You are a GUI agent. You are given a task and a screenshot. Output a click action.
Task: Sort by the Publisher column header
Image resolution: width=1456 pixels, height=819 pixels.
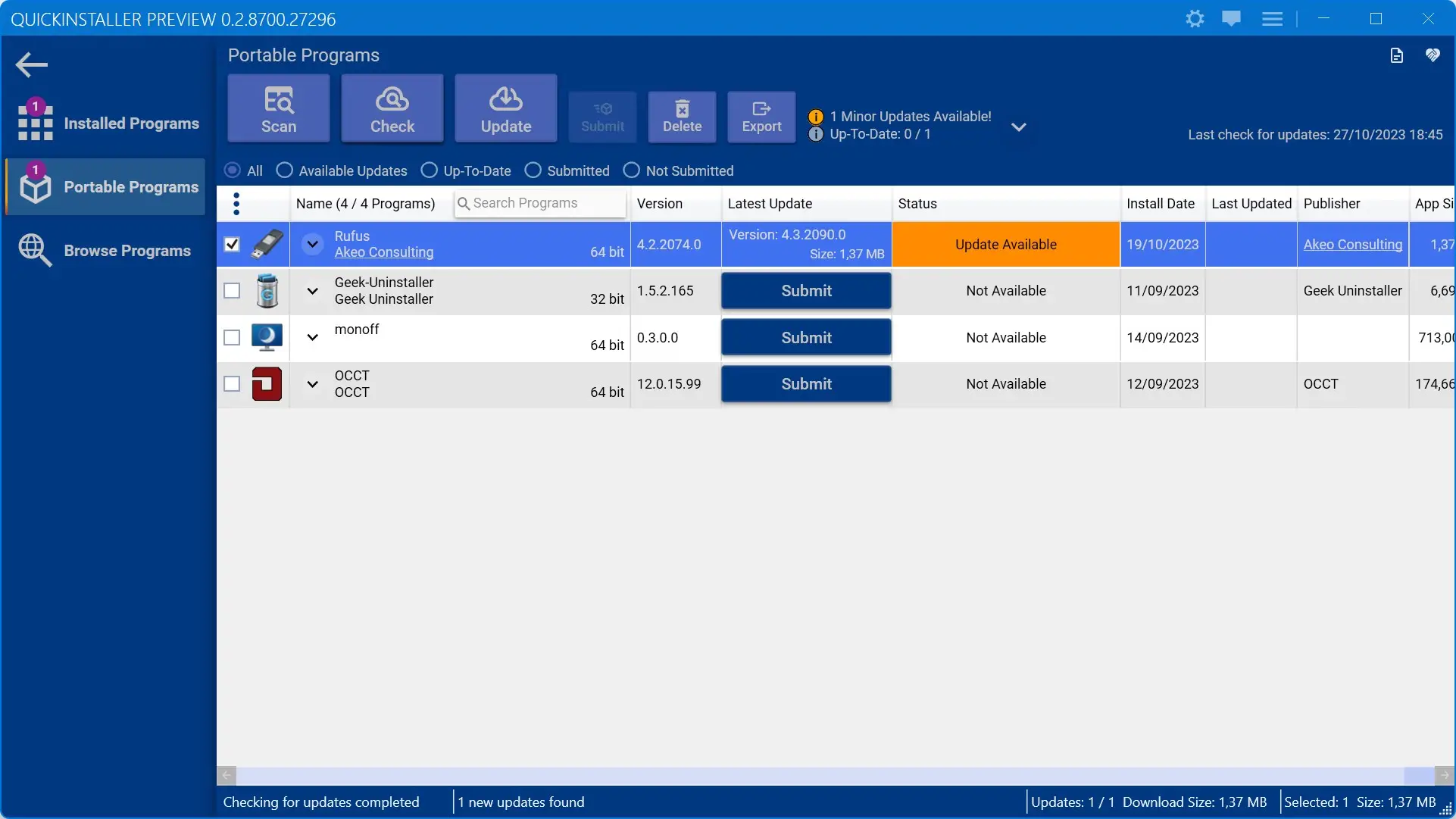coord(1353,204)
